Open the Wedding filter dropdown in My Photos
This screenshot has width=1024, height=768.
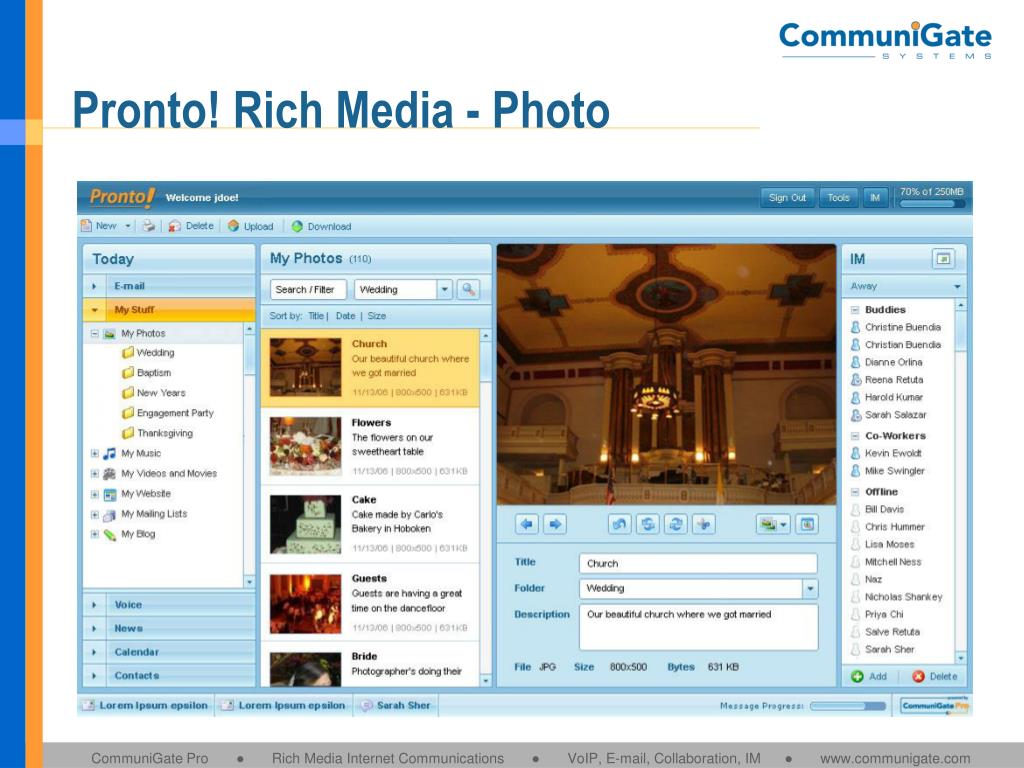pyautogui.click(x=445, y=289)
